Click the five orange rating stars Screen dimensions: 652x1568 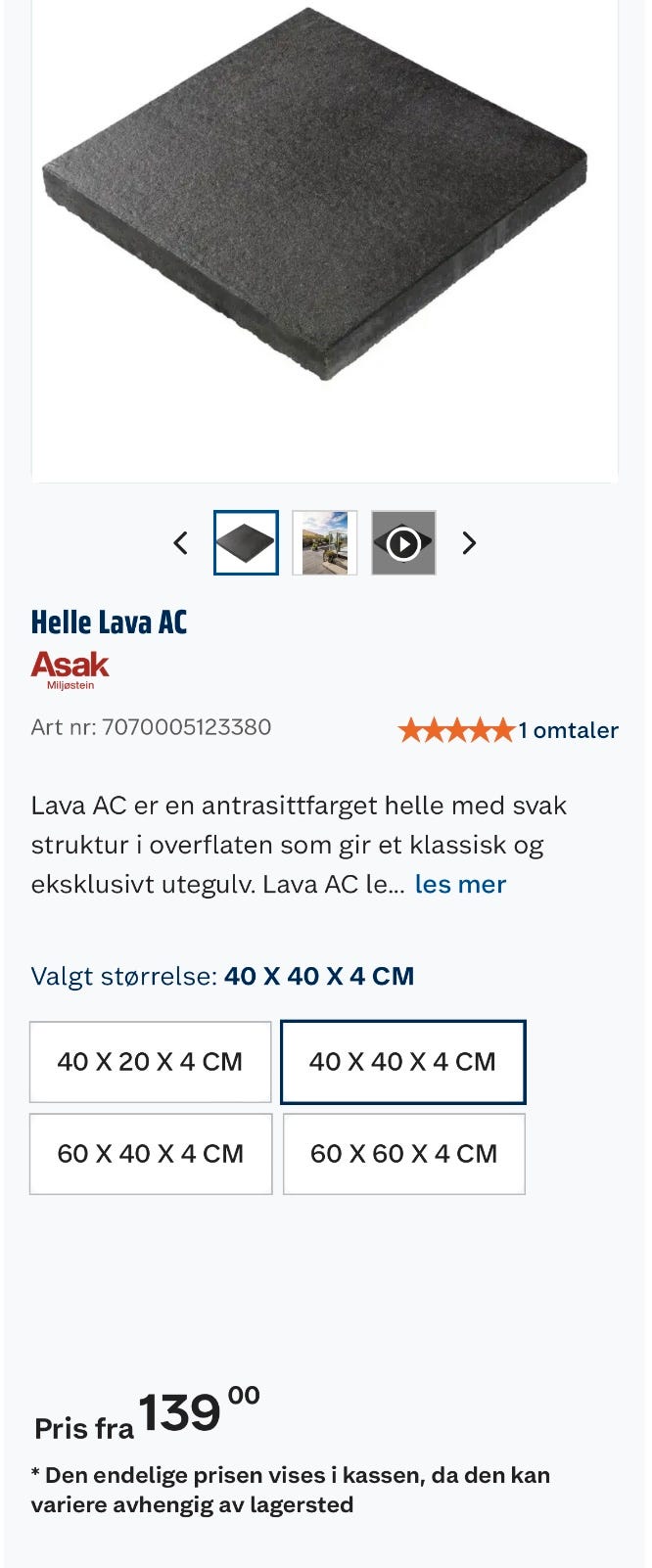[456, 730]
